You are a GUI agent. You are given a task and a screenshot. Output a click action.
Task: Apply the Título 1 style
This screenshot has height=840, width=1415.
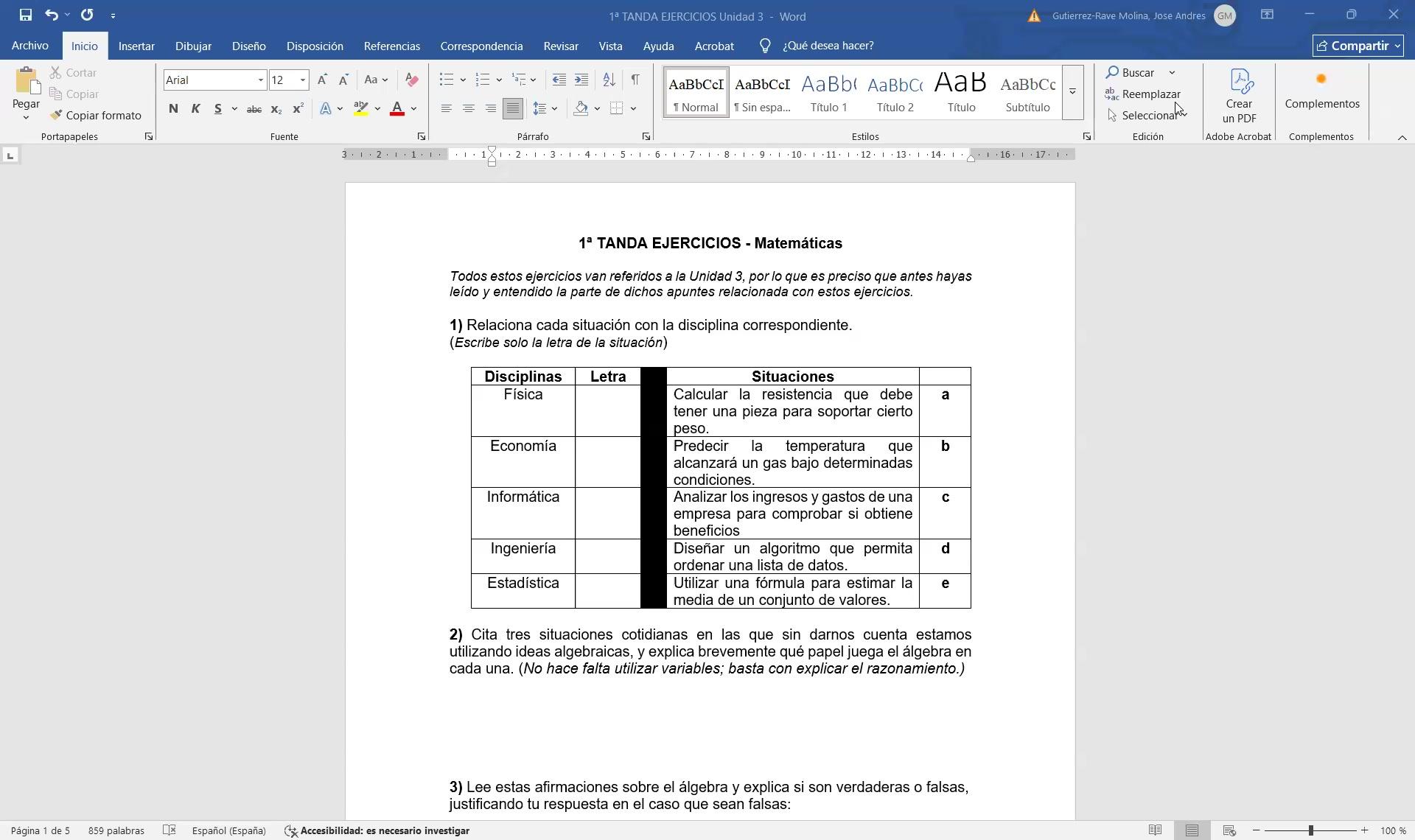pos(828,93)
